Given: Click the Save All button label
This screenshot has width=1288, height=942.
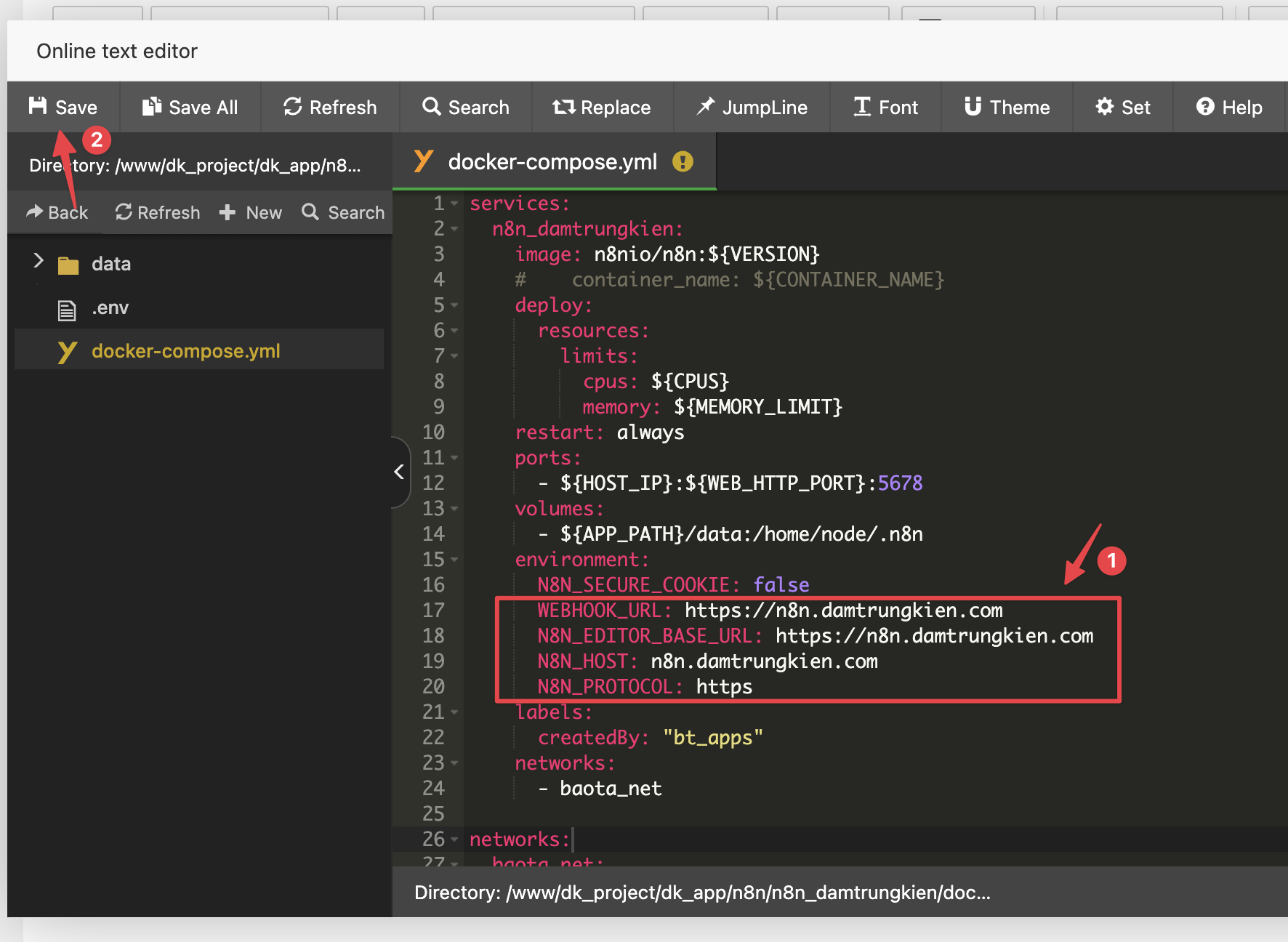Looking at the screenshot, I should coord(204,108).
